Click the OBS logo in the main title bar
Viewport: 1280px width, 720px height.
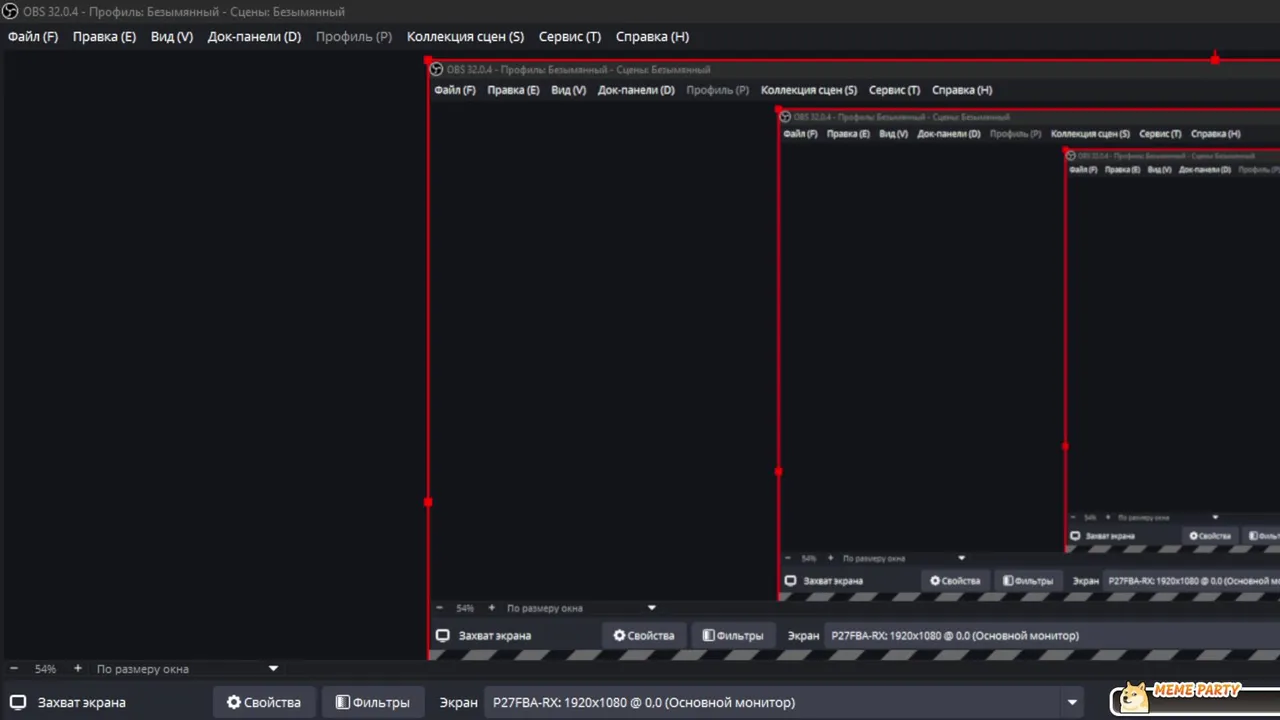11,12
